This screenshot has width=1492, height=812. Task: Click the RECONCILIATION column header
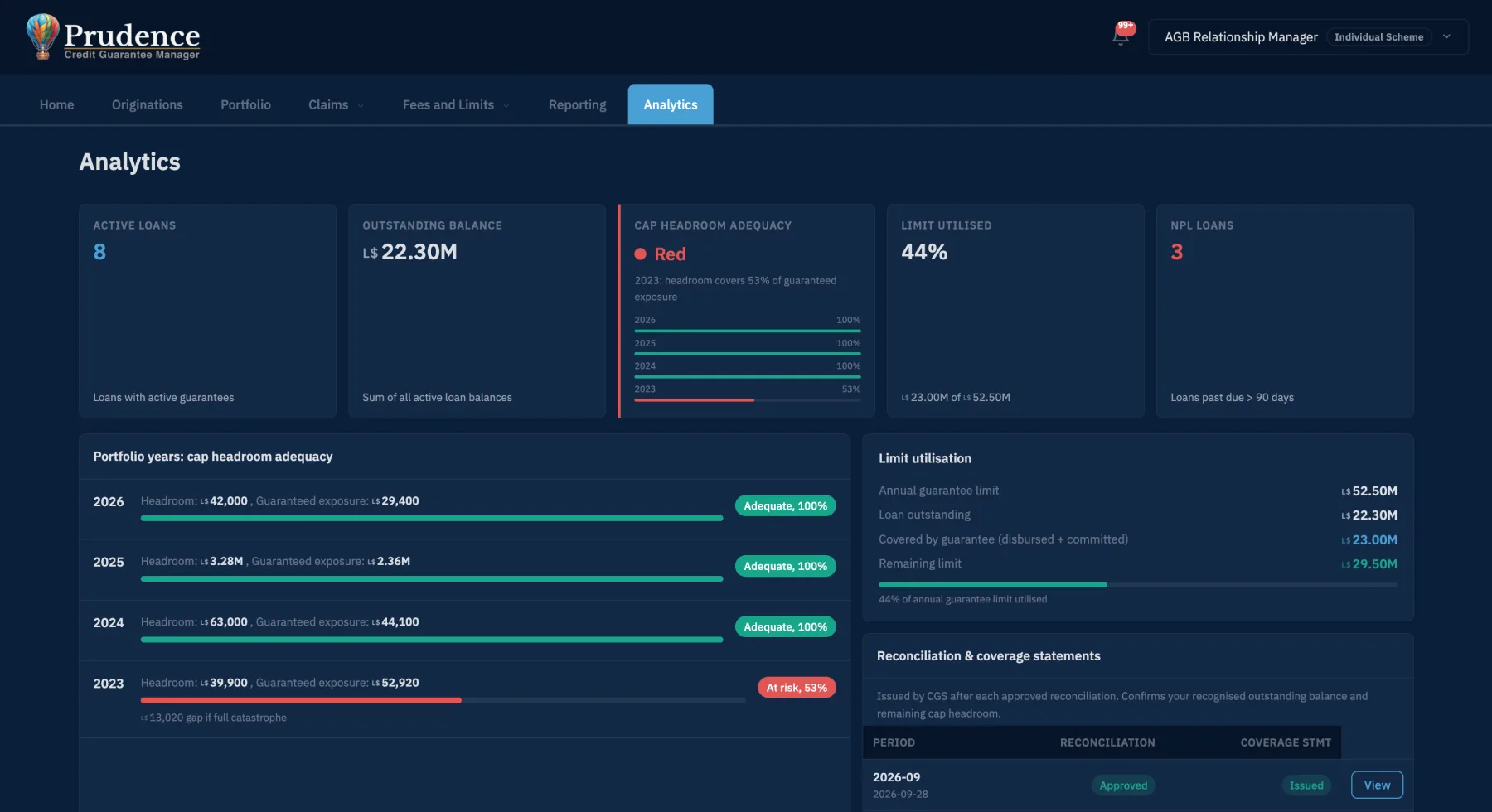coord(1107,742)
